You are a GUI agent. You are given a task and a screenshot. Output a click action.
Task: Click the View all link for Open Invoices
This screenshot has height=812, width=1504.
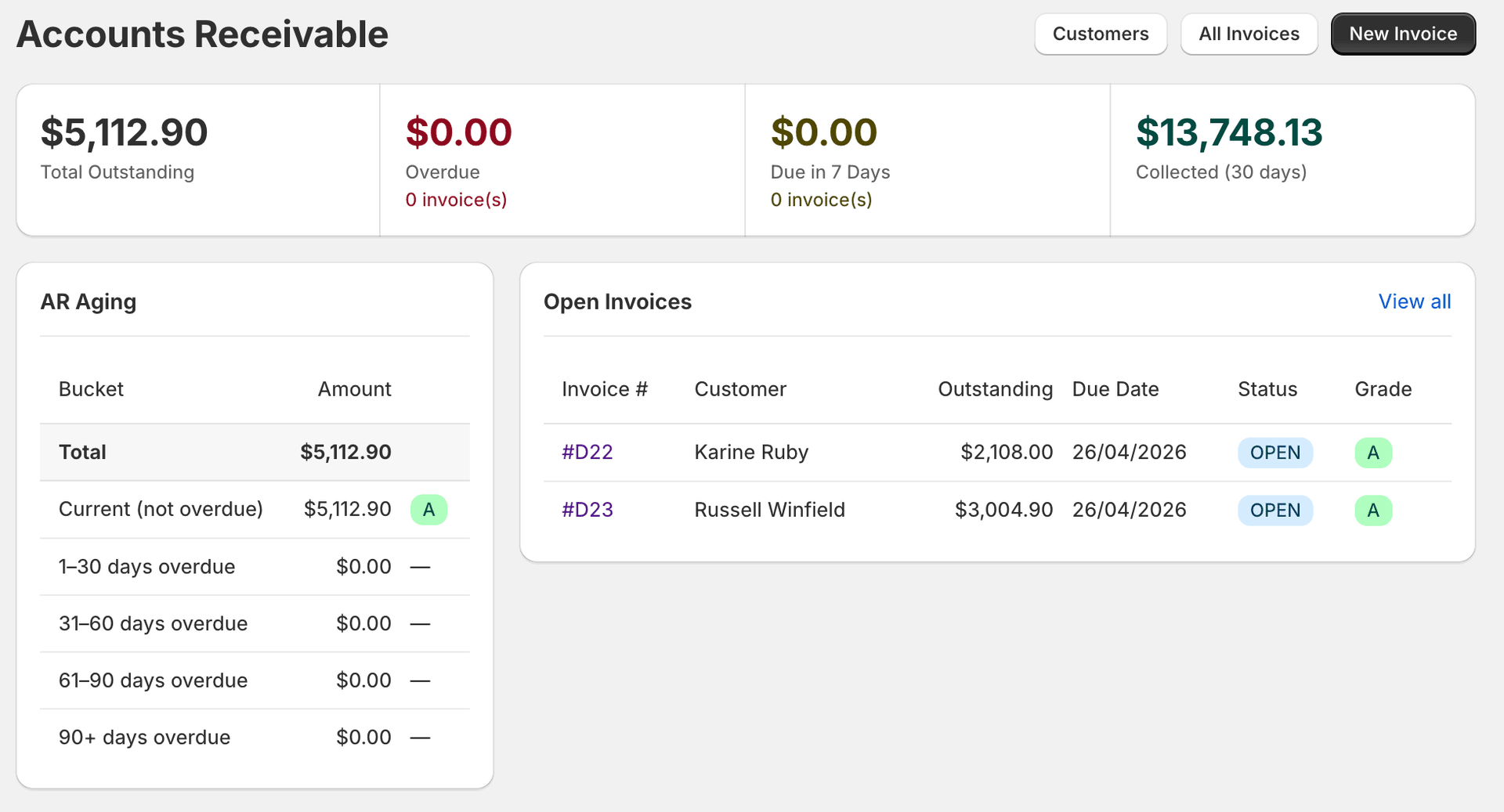tap(1414, 301)
